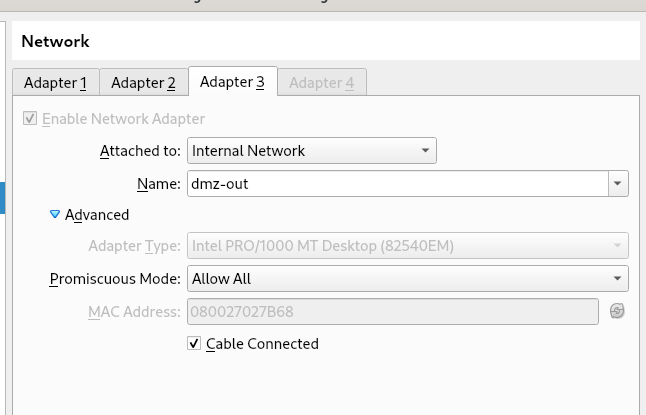Collapse the Advanced section triangle
The image size is (646, 415).
(x=55, y=214)
